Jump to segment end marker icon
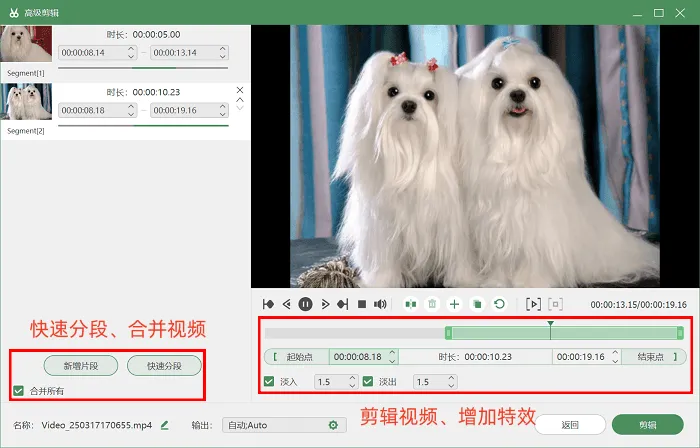 [x=342, y=304]
